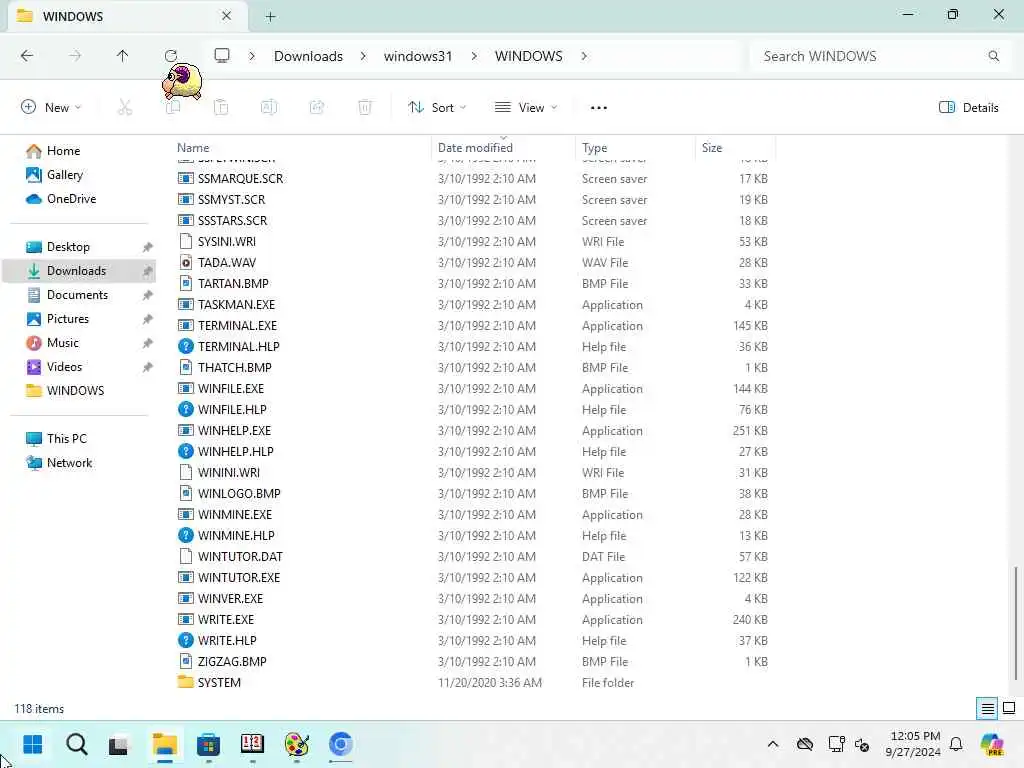Select the WINDOWS tab

(127, 16)
